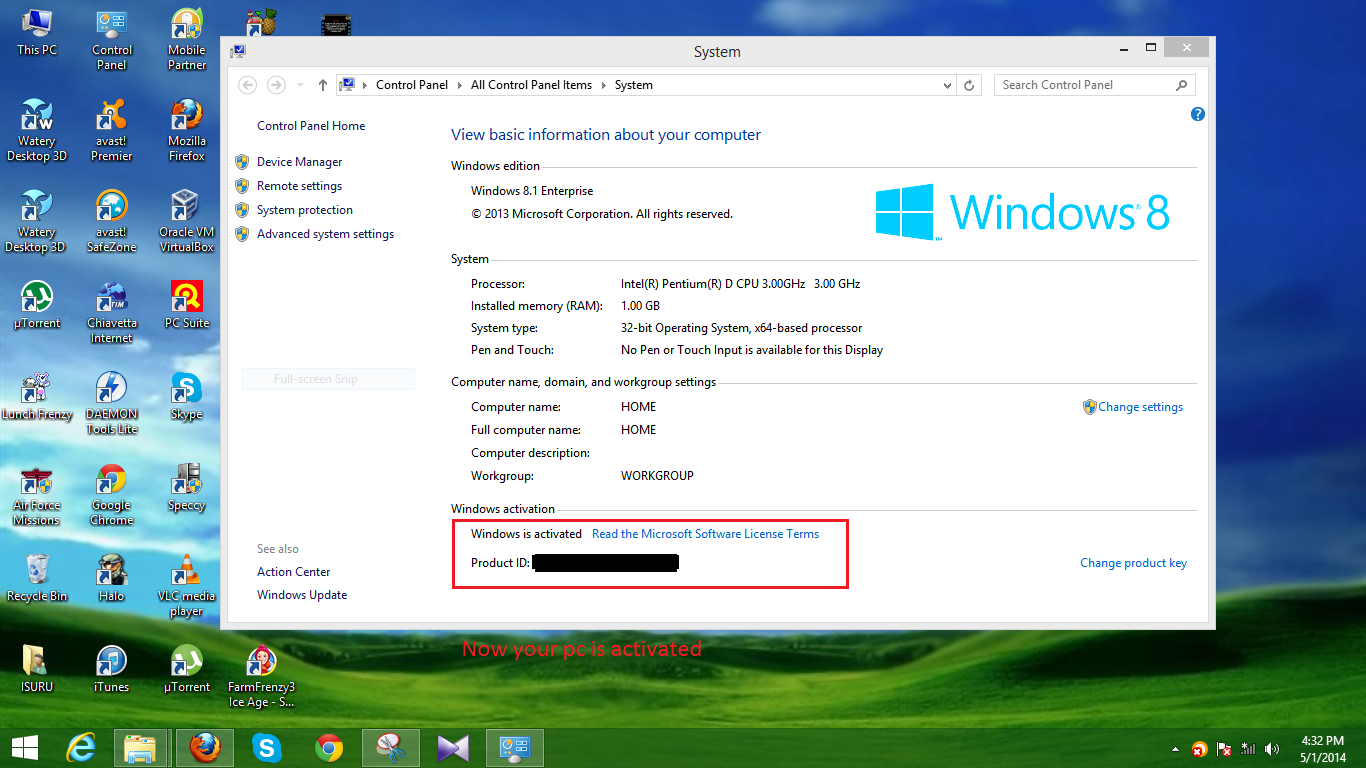The width and height of the screenshot is (1366, 768).
Task: Click the blue help question mark icon
Action: (x=1198, y=115)
